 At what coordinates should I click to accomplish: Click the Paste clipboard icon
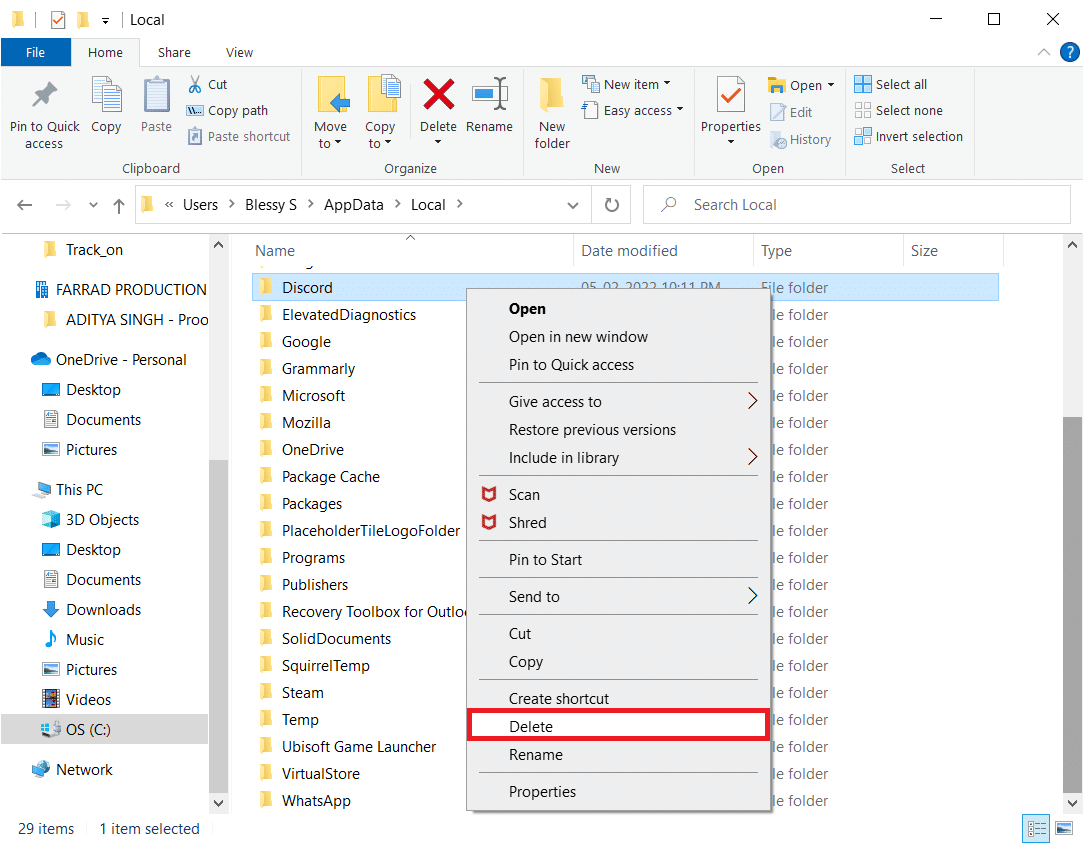tap(156, 95)
